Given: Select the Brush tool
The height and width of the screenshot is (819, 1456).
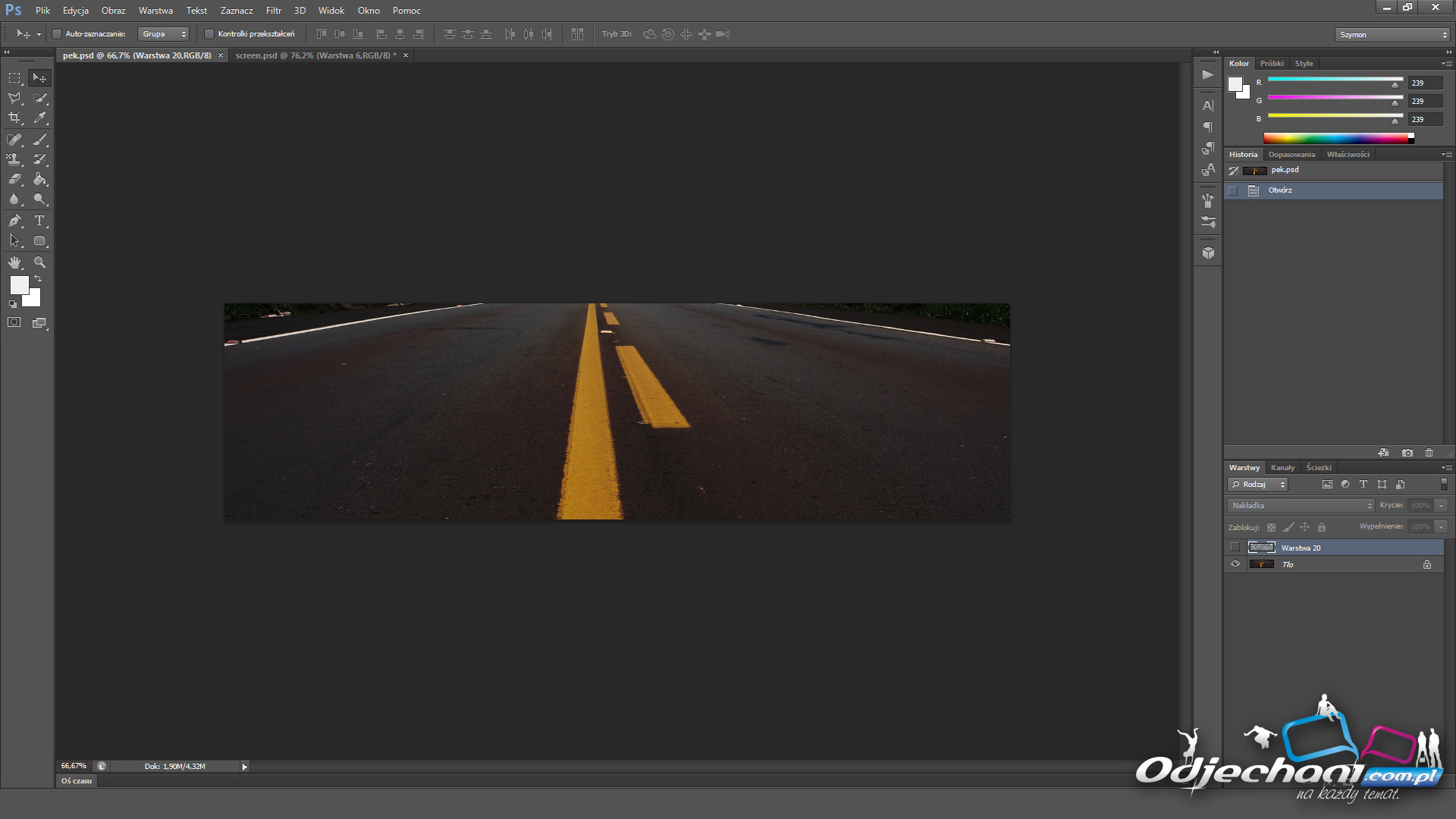Looking at the screenshot, I should [39, 140].
